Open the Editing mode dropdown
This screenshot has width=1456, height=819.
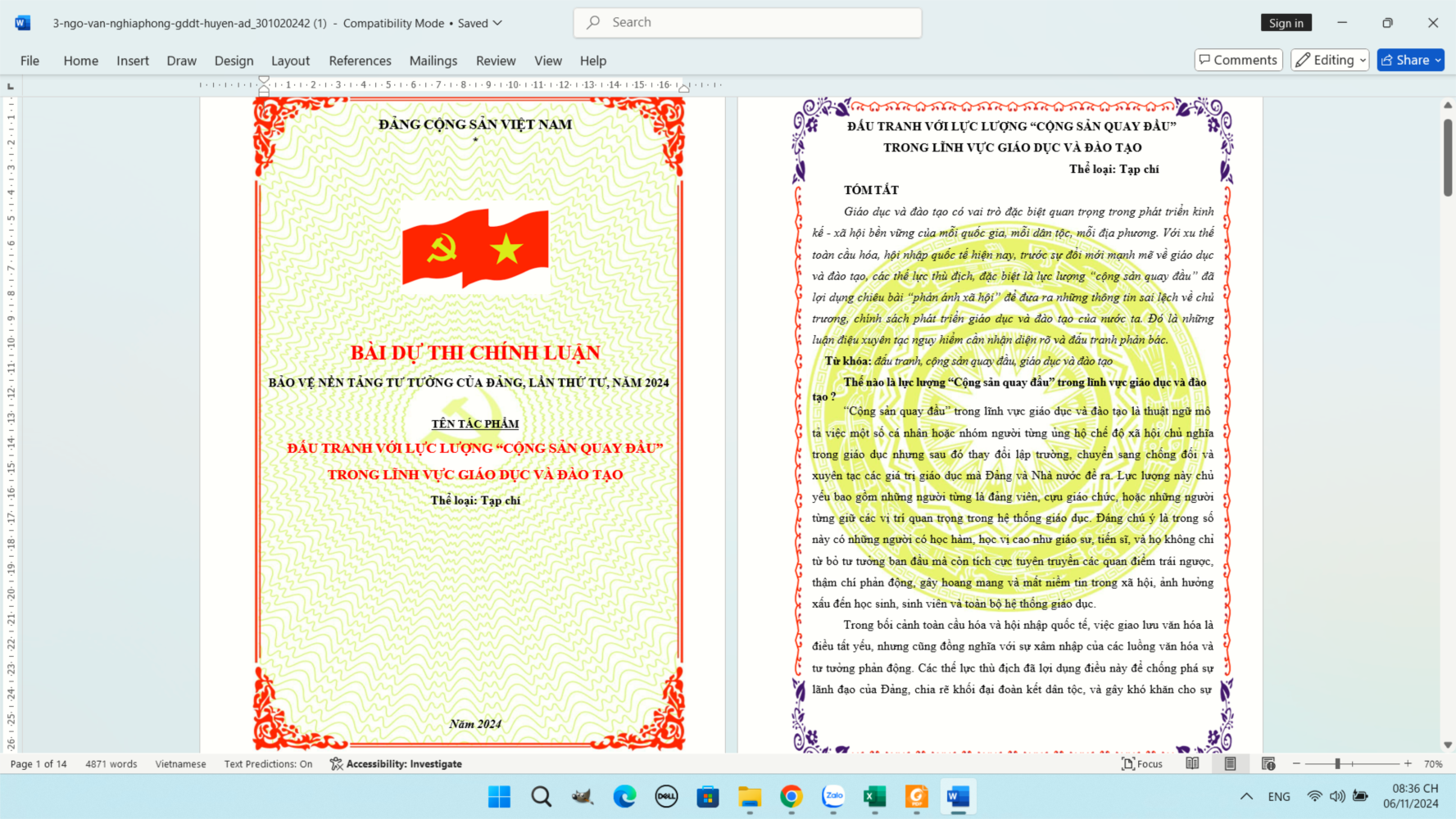[x=1330, y=60]
